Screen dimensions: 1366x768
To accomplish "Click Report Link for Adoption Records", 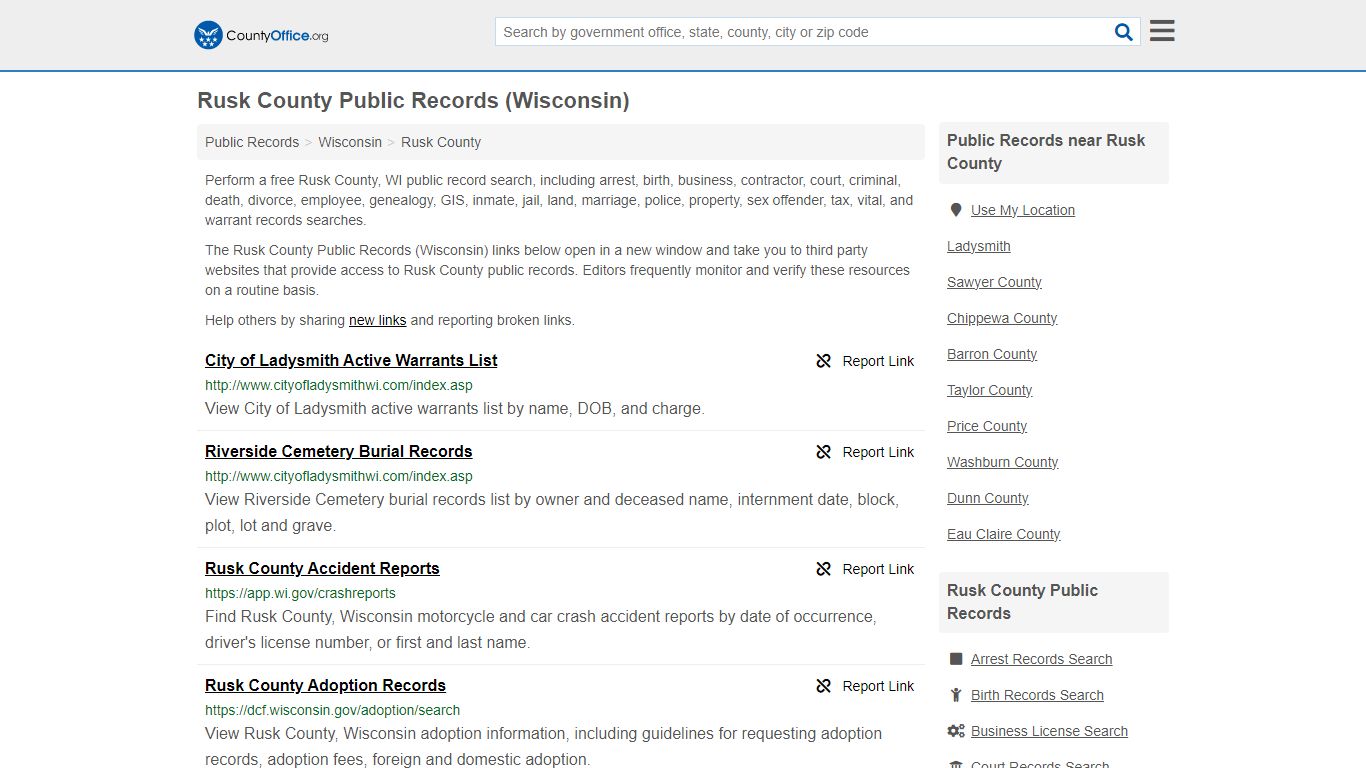I will tap(878, 686).
